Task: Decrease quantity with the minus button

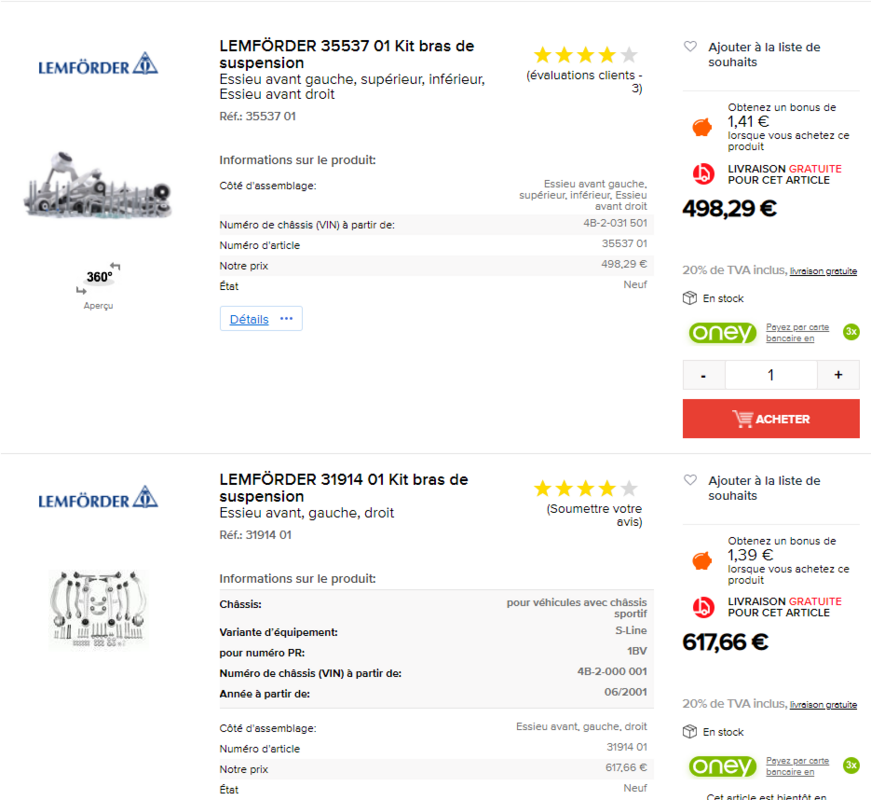Action: click(x=704, y=375)
